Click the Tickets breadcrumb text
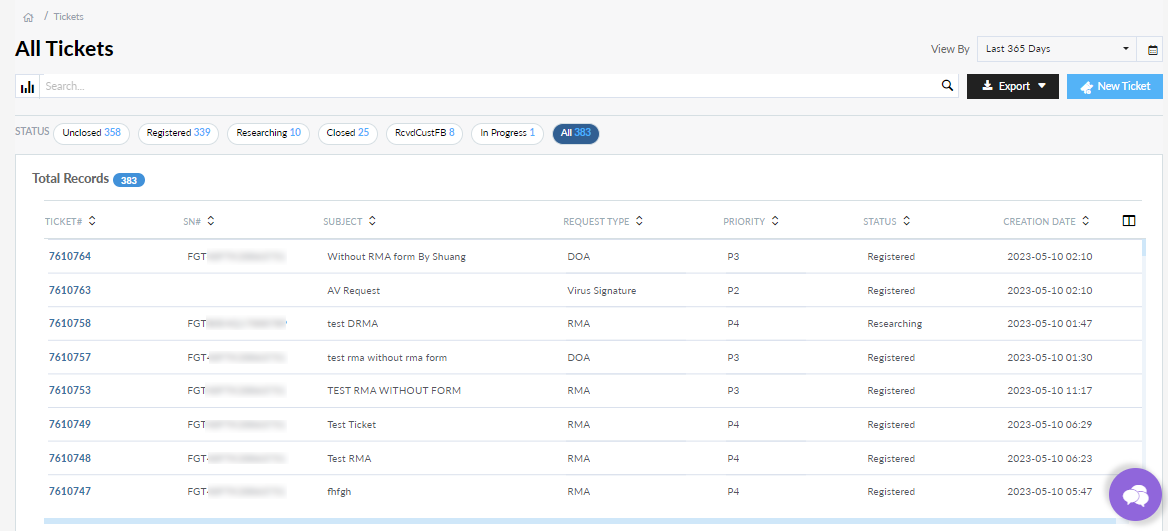The image size is (1168, 531). (69, 16)
